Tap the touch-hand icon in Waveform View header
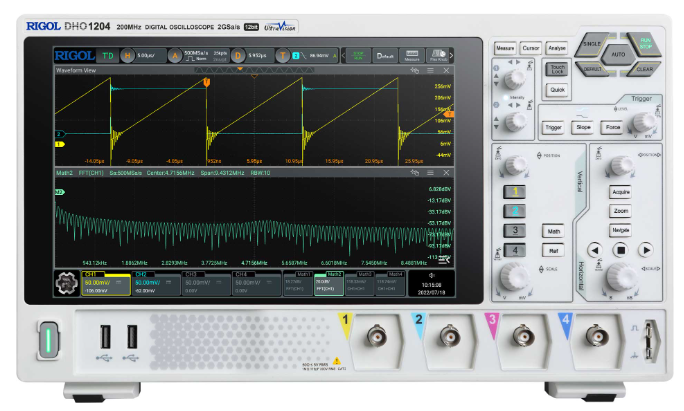This screenshot has width=684, height=411. (414, 70)
